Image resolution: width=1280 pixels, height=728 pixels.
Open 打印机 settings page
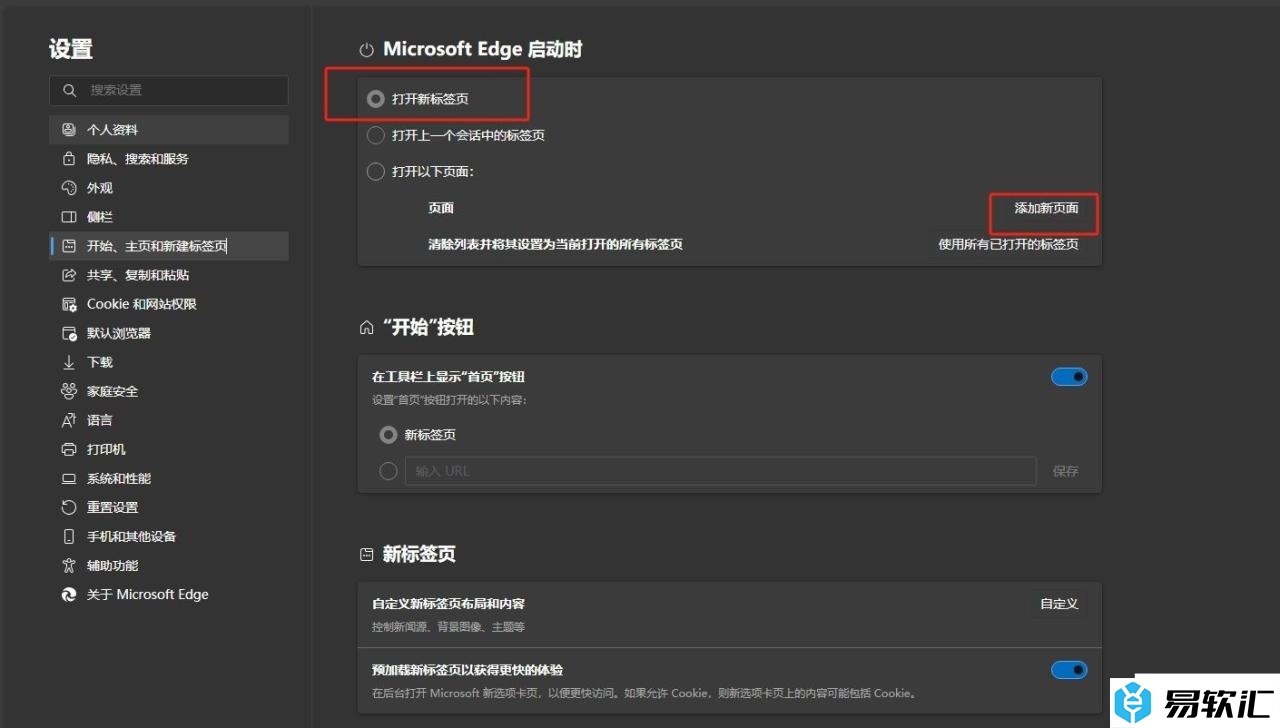[169, 449]
